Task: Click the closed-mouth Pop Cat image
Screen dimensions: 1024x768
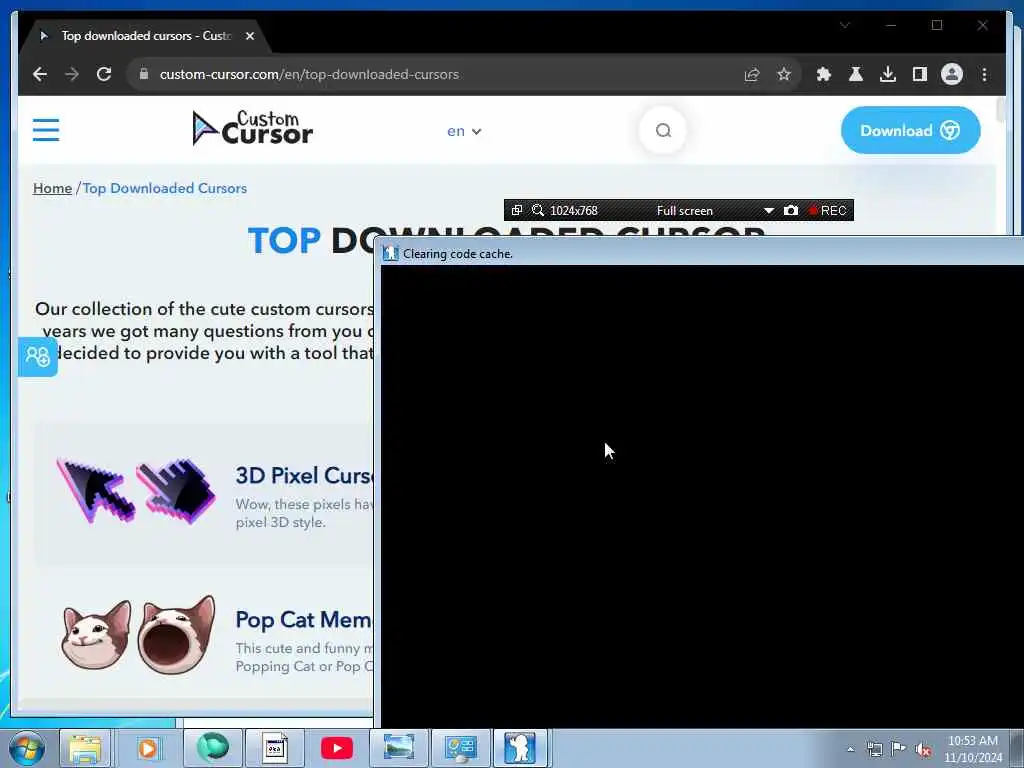Action: (x=96, y=635)
